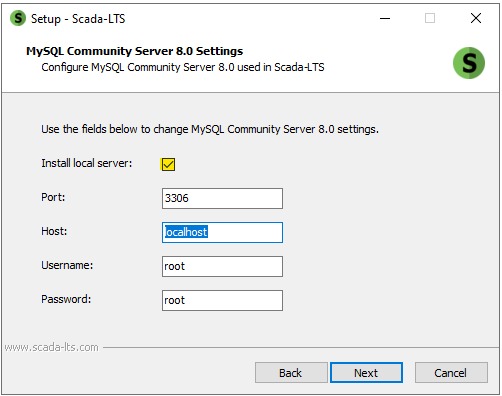The width and height of the screenshot is (502, 396).
Task: Toggle the Install local server checkbox
Action: tap(168, 164)
